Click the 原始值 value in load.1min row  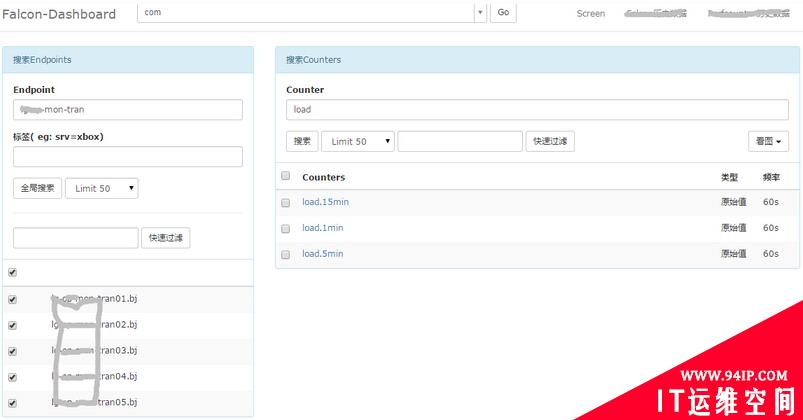(733, 228)
